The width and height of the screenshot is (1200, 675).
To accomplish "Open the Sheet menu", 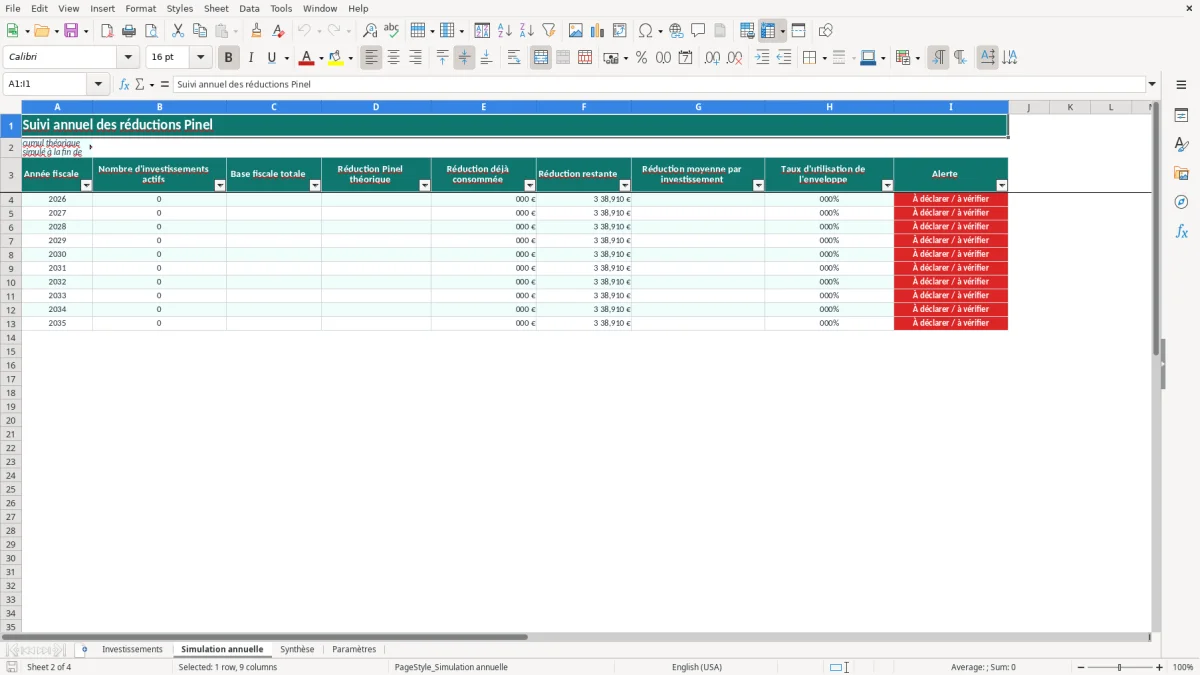I will (x=216, y=8).
